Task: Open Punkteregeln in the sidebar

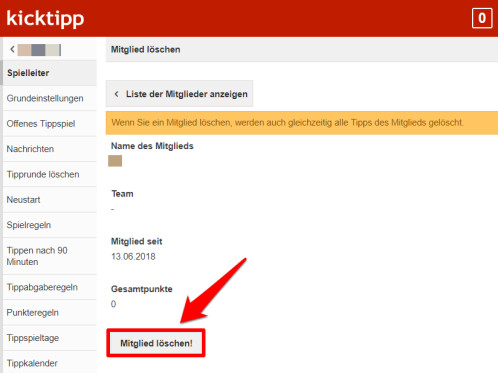Action: tap(50, 312)
